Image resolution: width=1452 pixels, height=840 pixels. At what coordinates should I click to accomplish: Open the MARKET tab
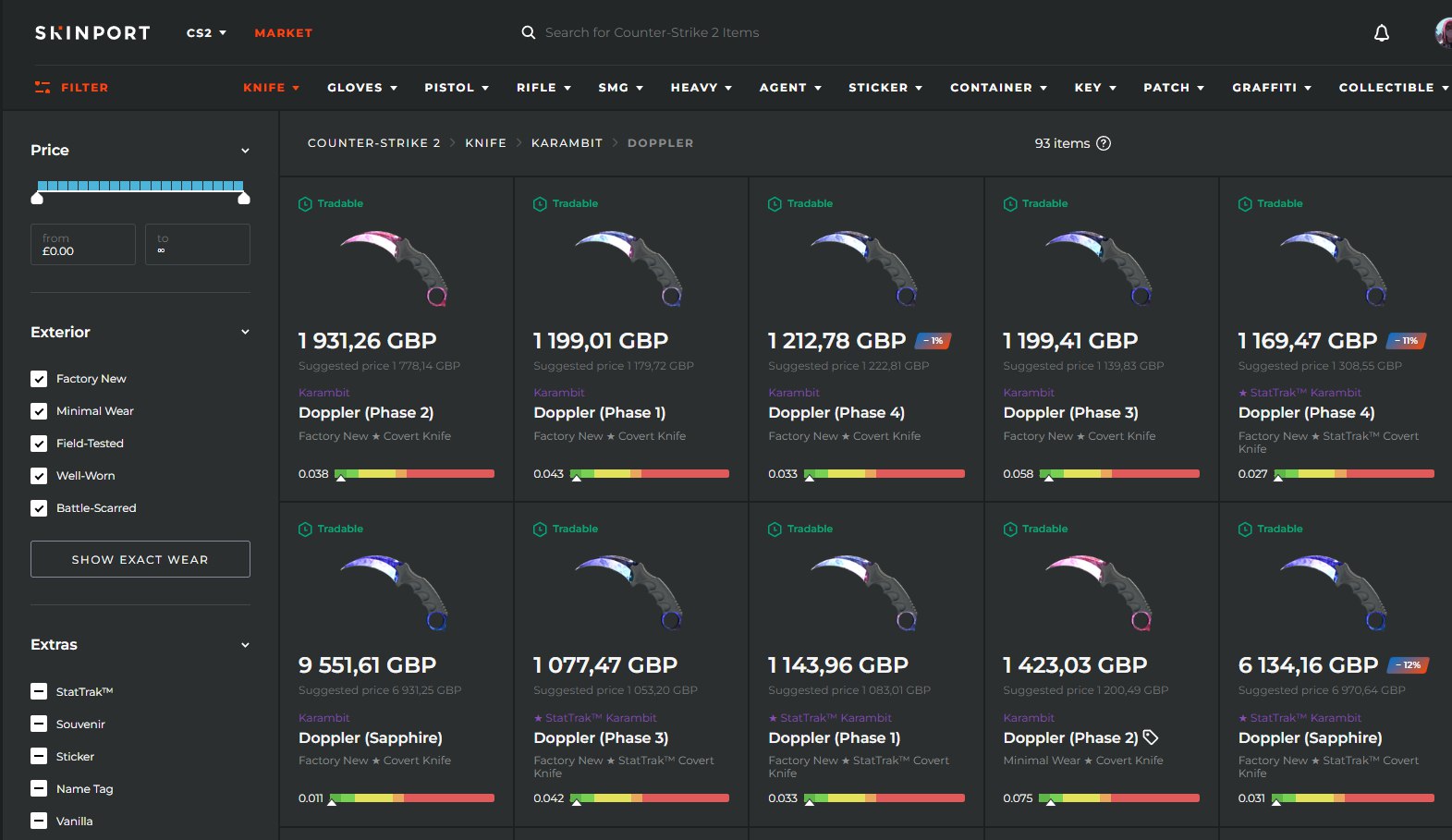284,32
